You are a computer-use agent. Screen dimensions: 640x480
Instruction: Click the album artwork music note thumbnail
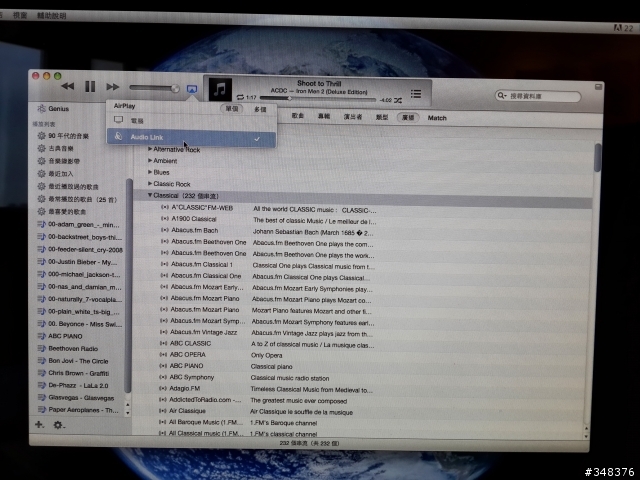pyautogui.click(x=220, y=89)
